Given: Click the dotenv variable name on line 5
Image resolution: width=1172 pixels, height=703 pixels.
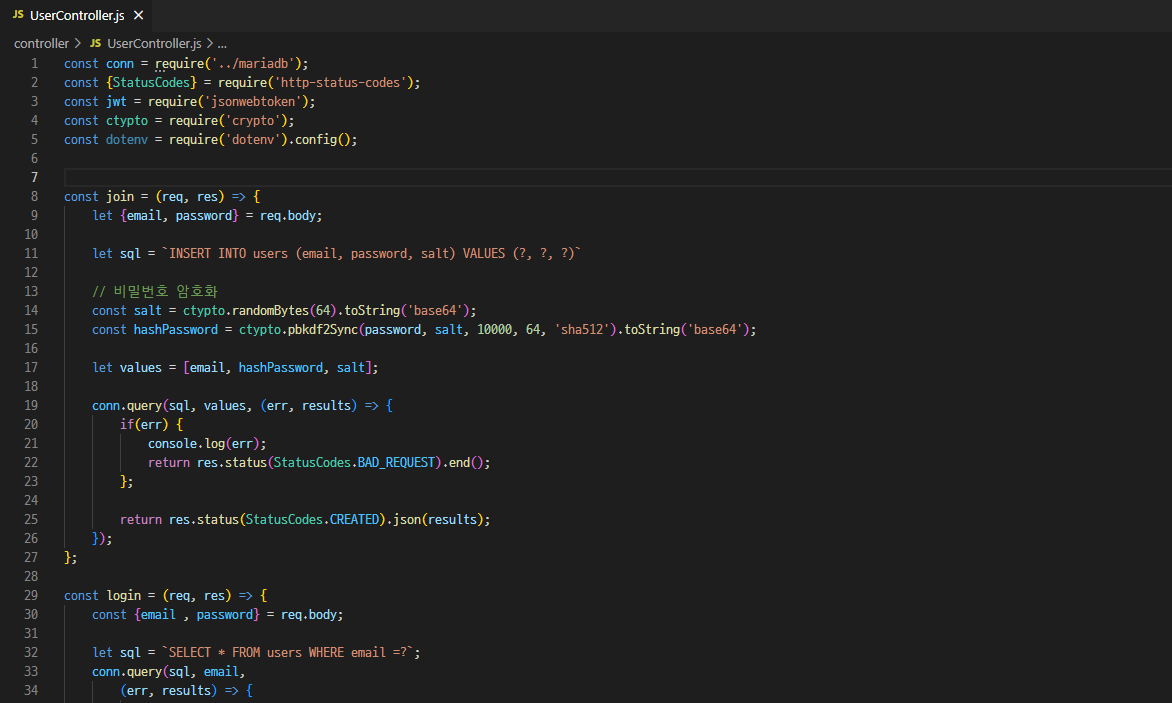Looking at the screenshot, I should [x=127, y=140].
